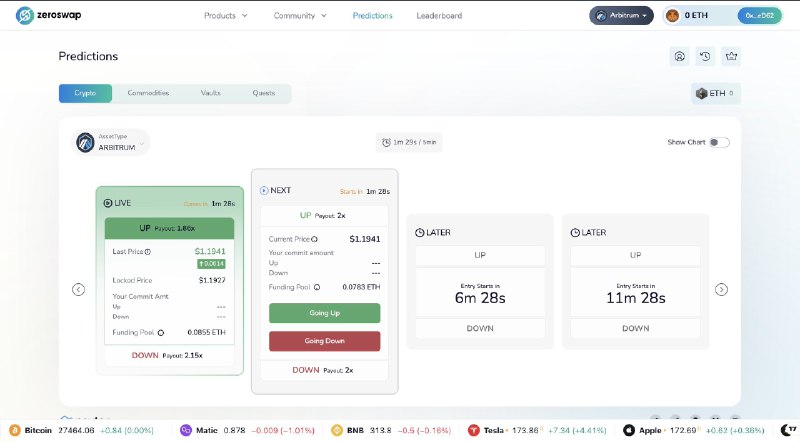Click the info icon beside Last Price

147,252
